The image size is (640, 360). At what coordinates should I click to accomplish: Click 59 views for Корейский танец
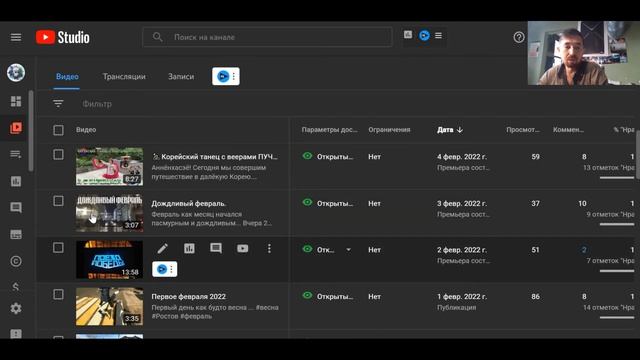pos(536,157)
